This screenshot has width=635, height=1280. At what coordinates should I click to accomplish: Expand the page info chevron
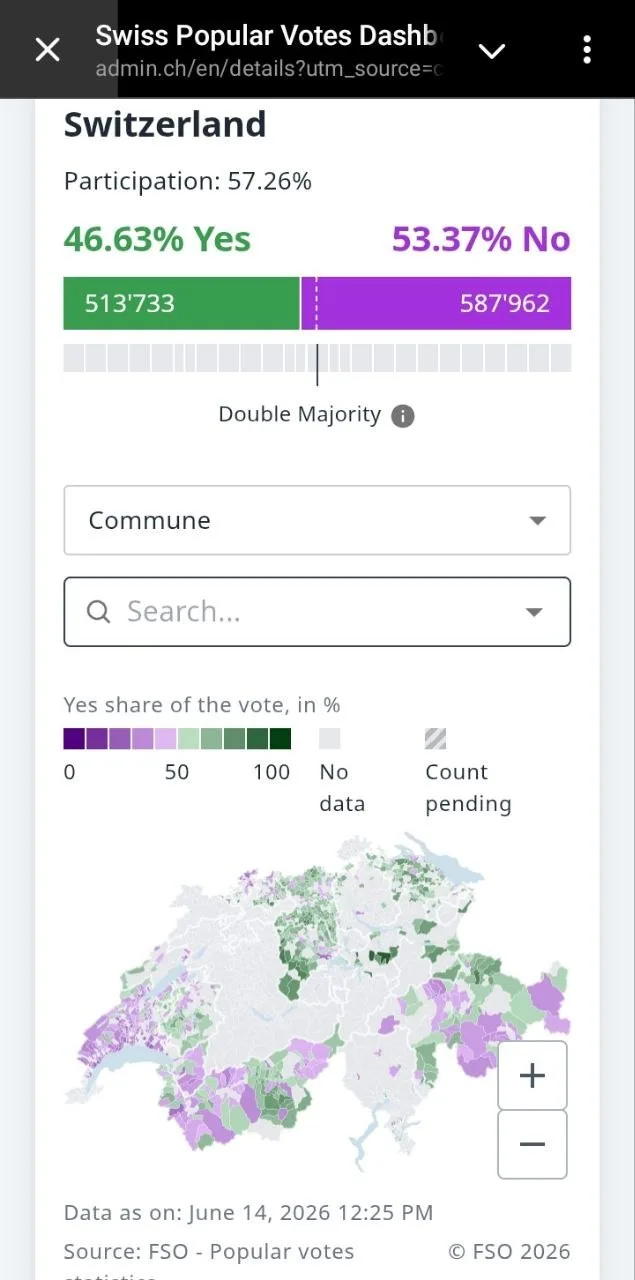click(492, 51)
